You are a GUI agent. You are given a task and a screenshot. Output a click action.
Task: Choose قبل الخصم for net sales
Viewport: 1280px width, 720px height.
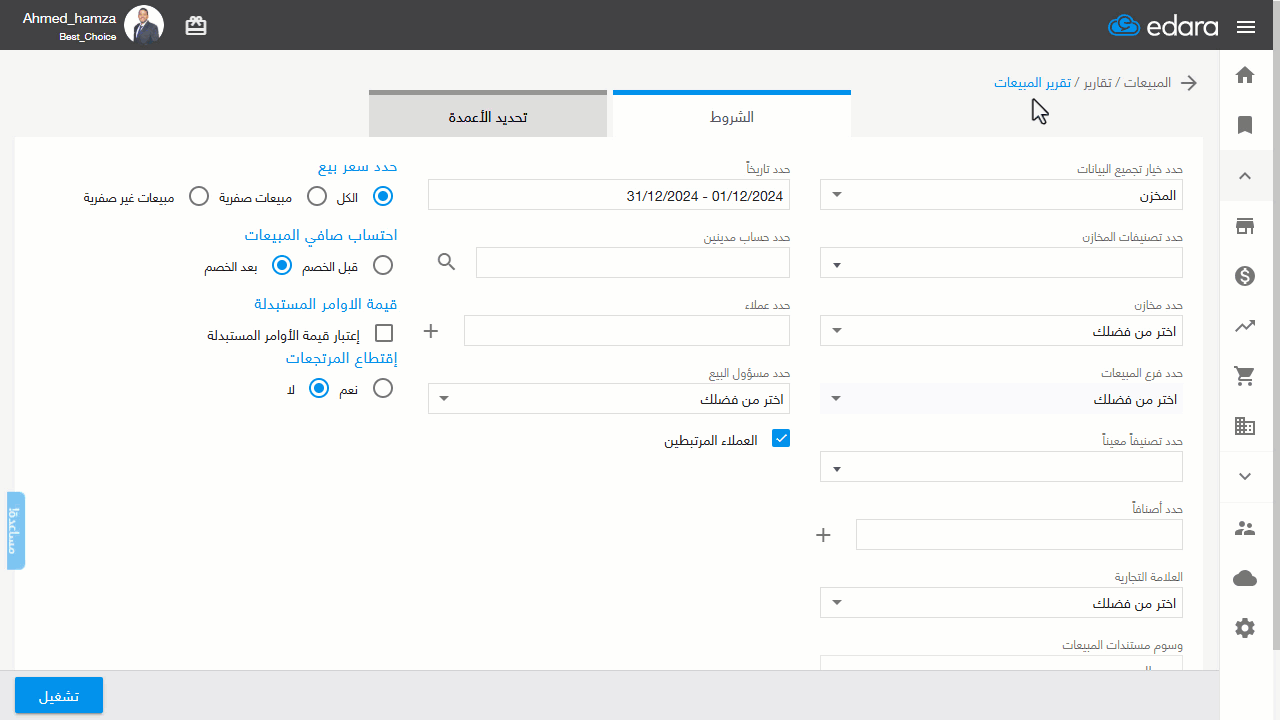coord(383,265)
